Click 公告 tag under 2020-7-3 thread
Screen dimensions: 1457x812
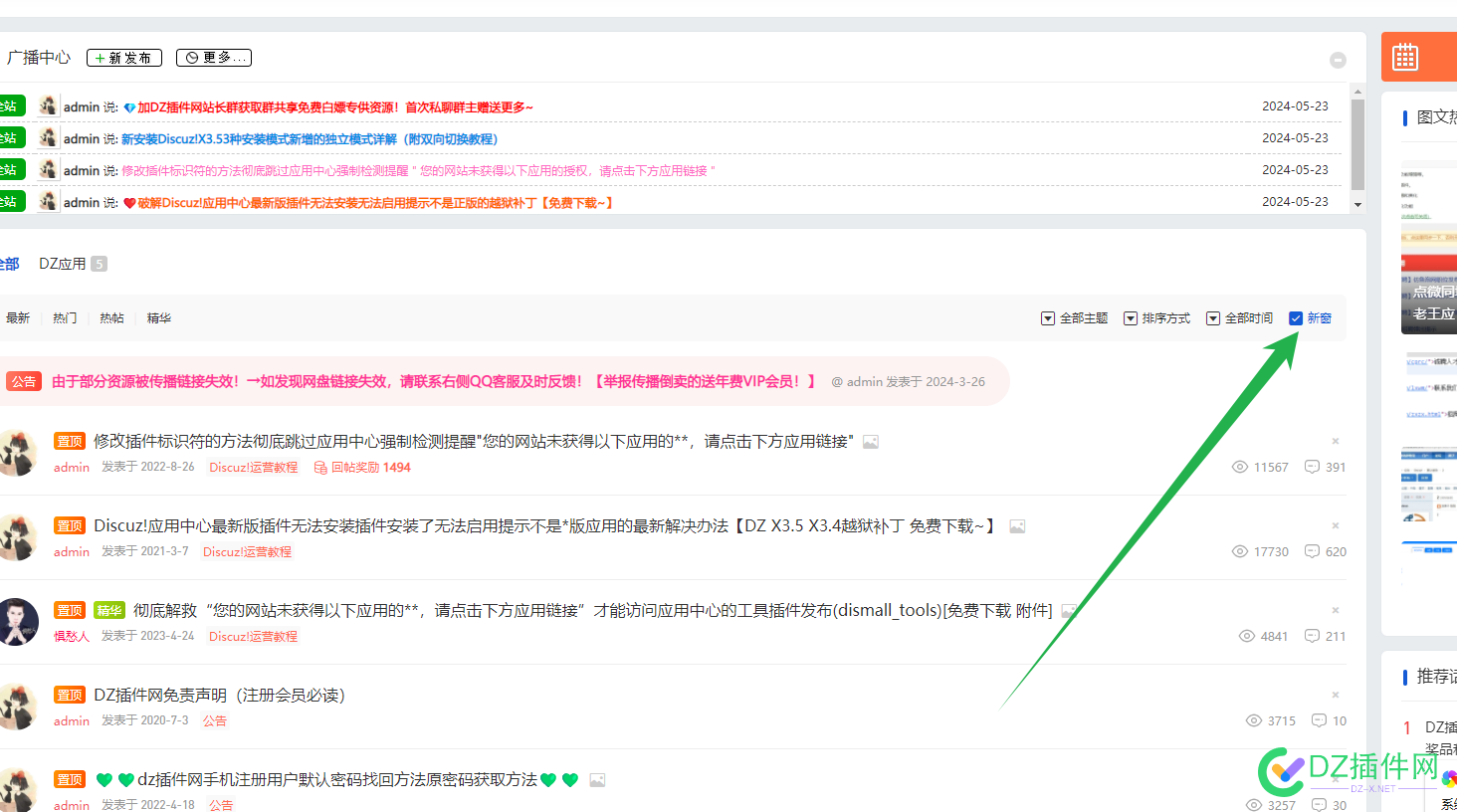tap(215, 721)
